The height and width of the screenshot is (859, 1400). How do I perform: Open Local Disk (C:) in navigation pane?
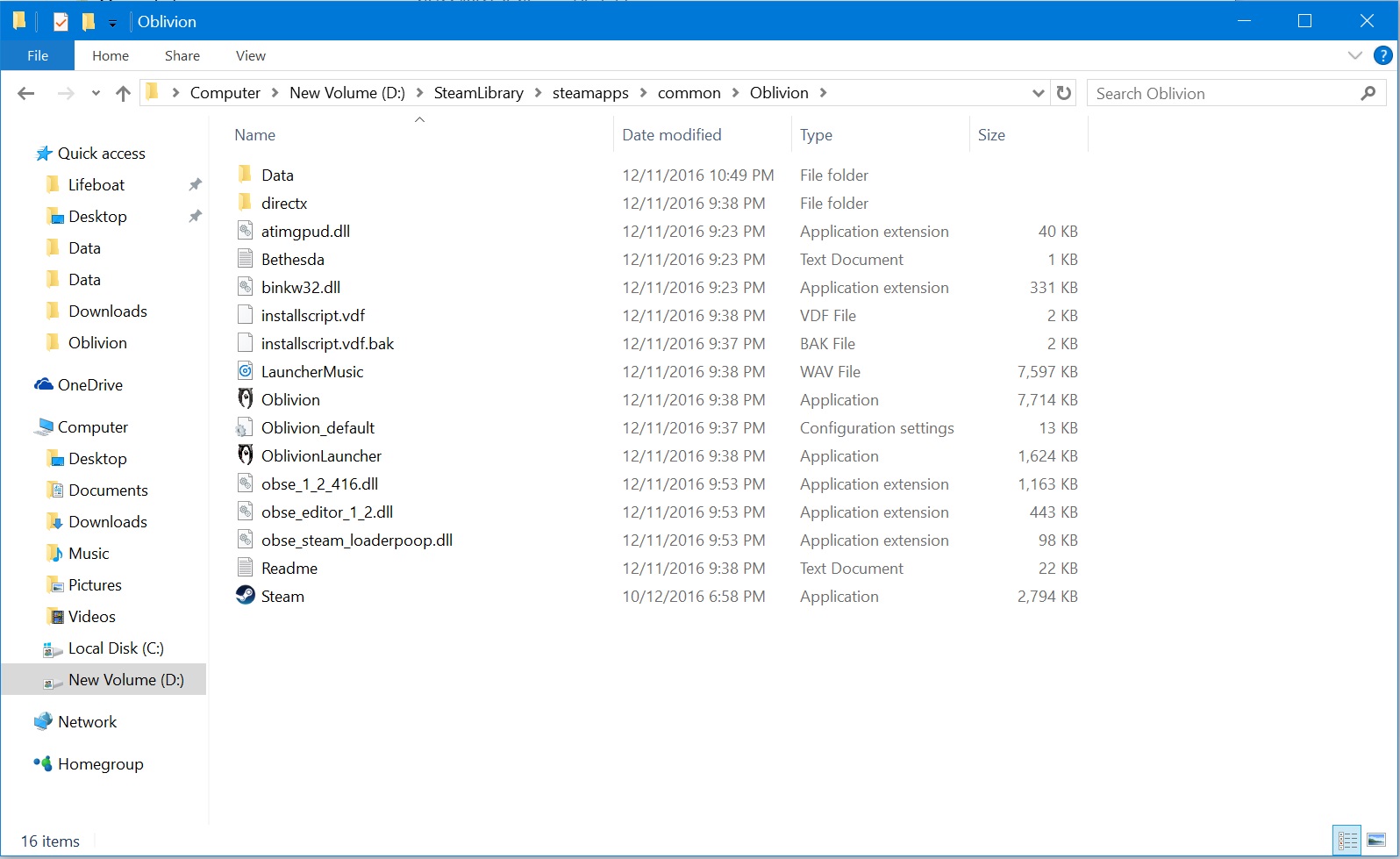116,648
